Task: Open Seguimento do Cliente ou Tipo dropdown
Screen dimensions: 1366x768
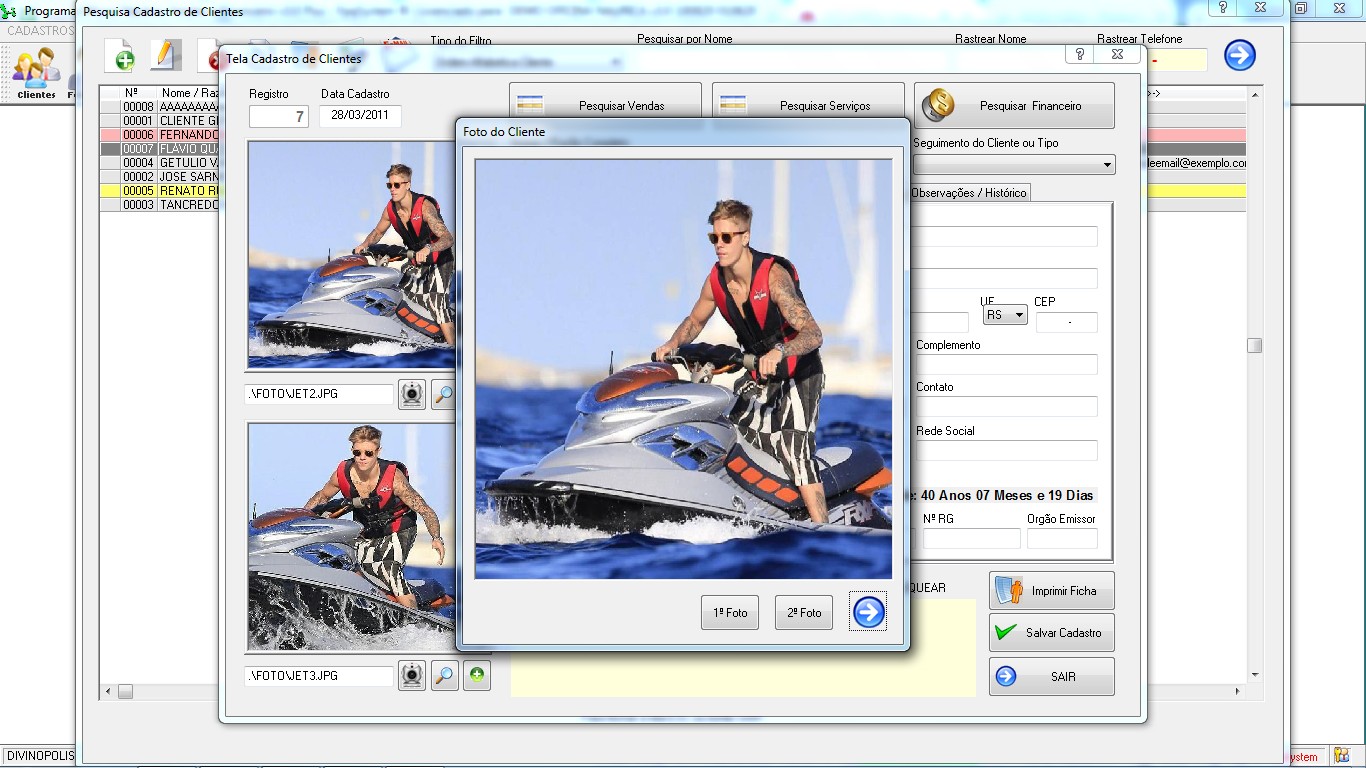Action: point(1107,164)
